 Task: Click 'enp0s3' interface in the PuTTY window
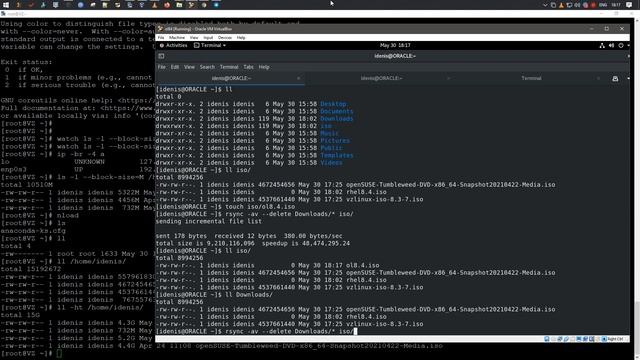tap(13, 169)
